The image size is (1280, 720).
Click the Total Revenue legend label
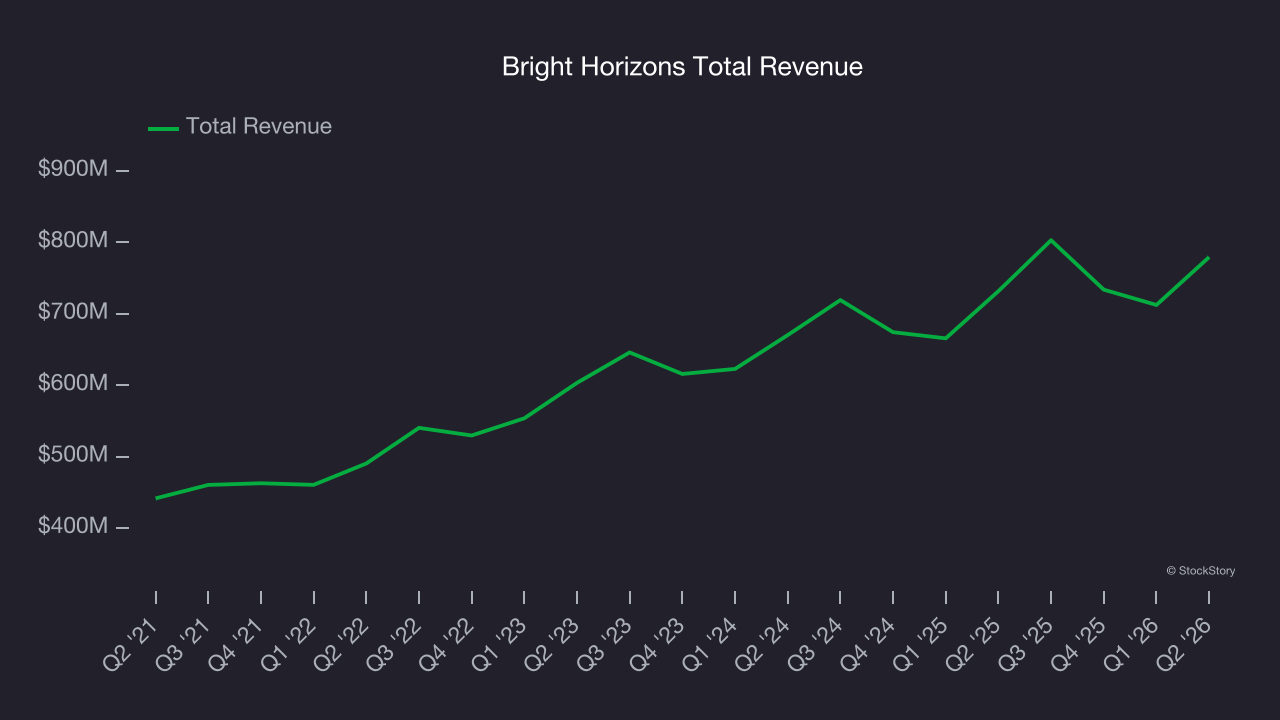259,127
